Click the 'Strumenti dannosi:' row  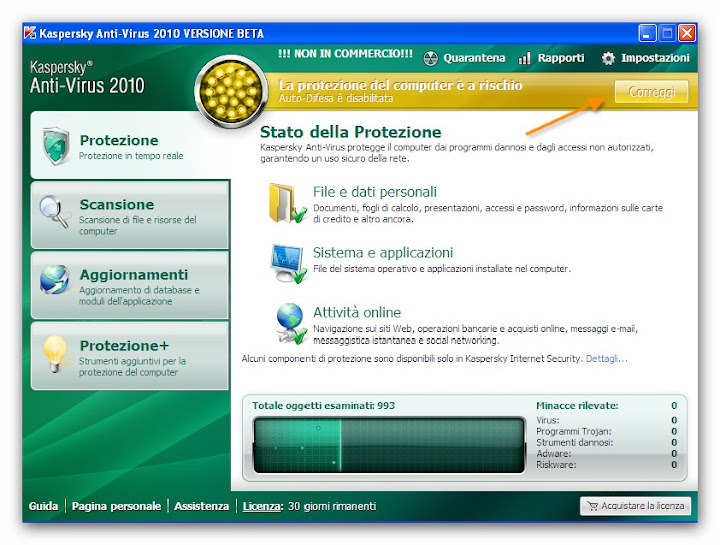coord(606,443)
